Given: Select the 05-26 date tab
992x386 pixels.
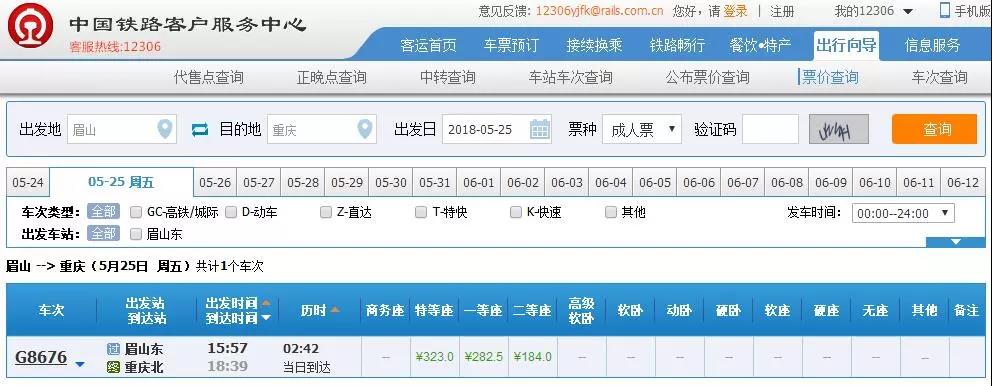Looking at the screenshot, I should pyautogui.click(x=215, y=183).
